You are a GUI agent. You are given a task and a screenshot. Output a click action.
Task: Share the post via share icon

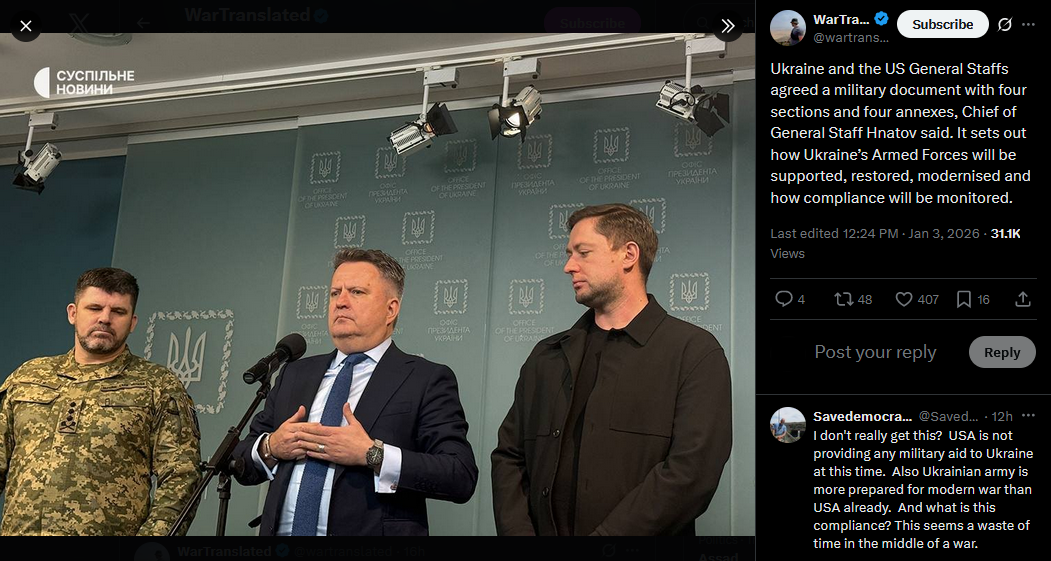(x=1023, y=299)
